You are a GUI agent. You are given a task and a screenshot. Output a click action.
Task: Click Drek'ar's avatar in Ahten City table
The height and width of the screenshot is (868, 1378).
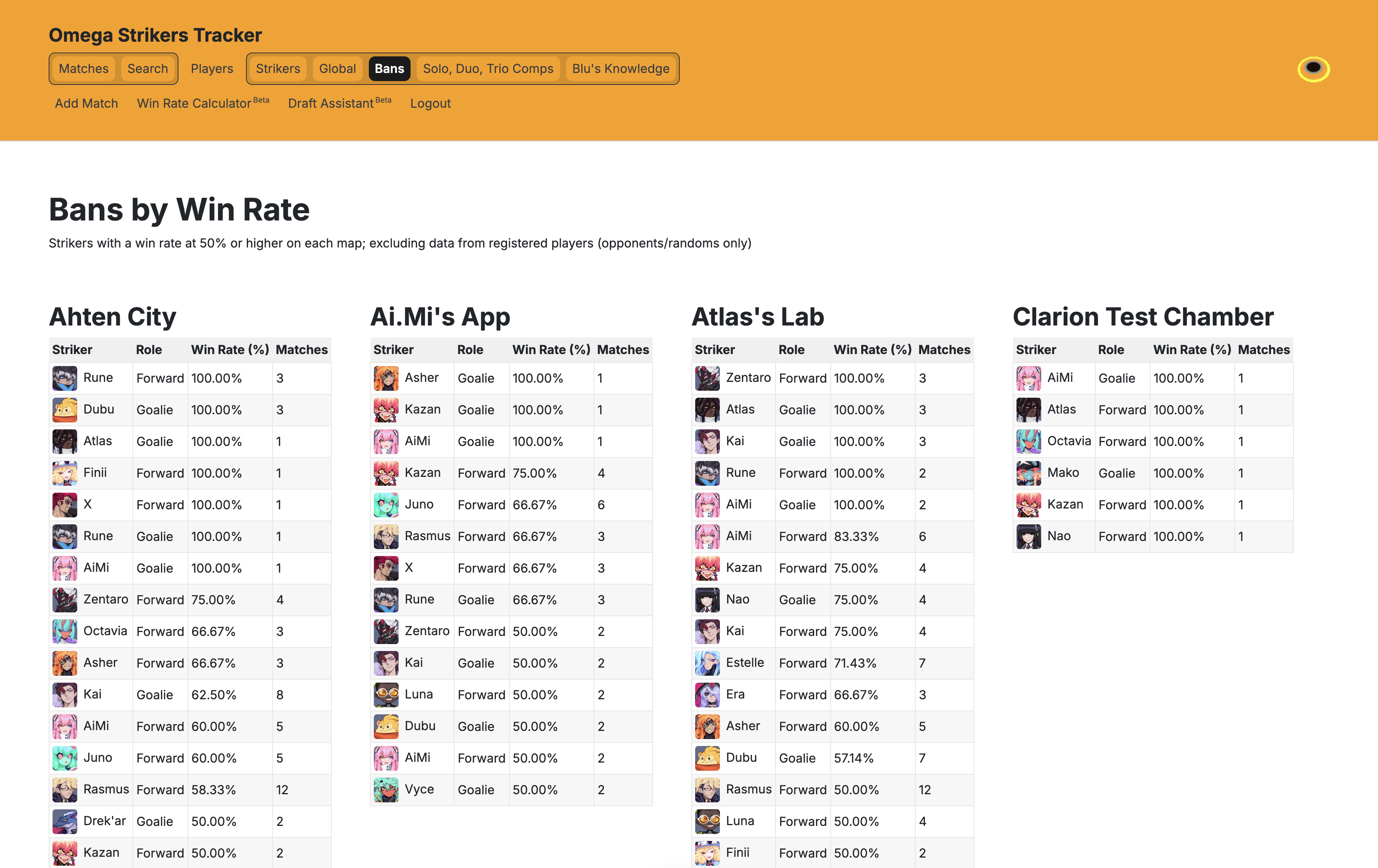point(64,821)
